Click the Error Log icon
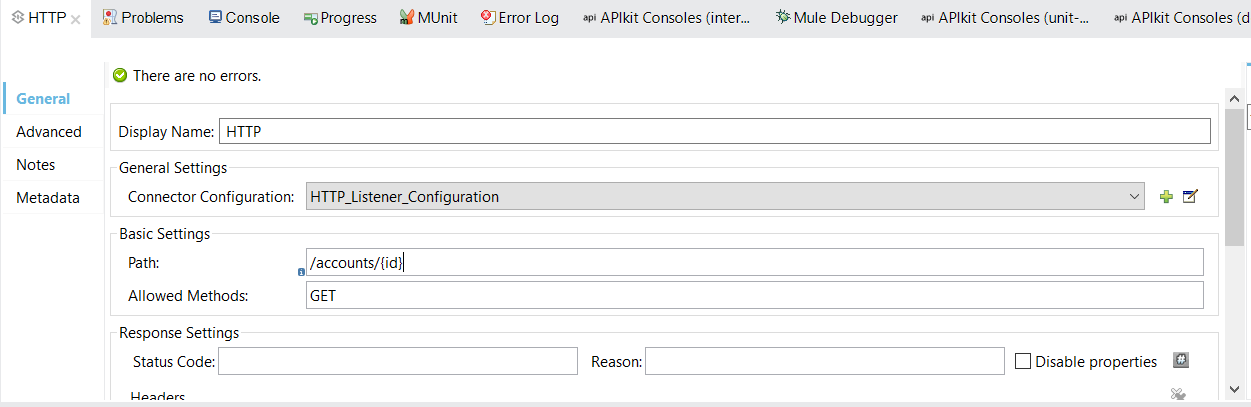This screenshot has width=1251, height=407. coord(487,18)
